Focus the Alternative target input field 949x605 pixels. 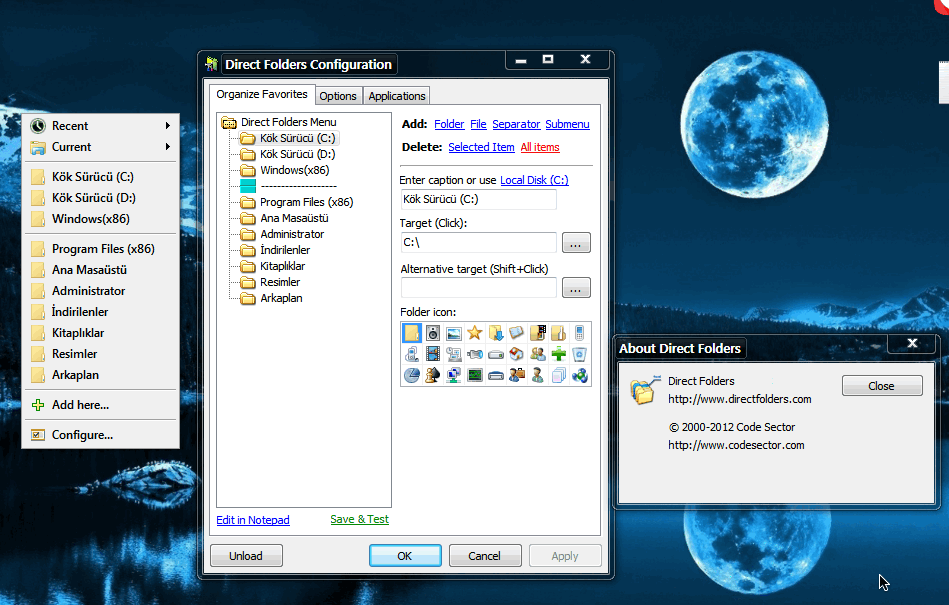point(478,287)
